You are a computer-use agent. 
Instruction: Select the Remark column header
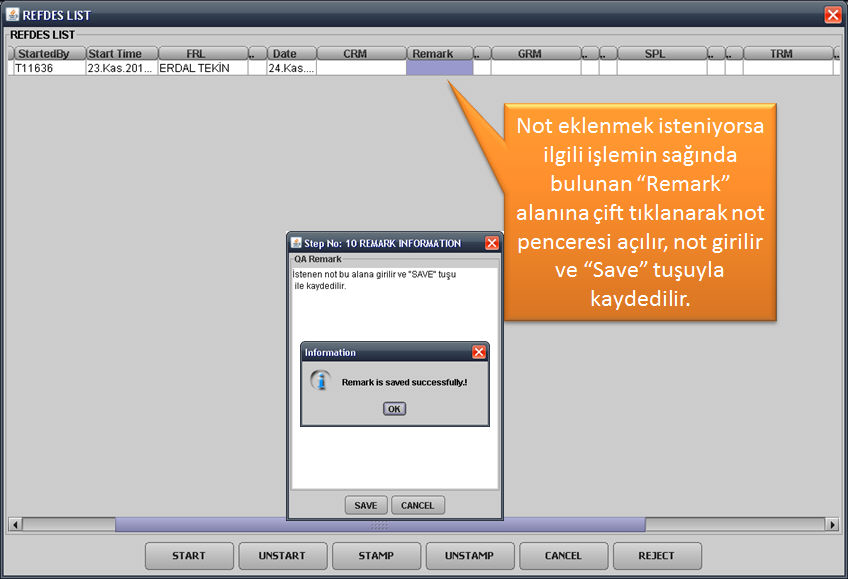(x=440, y=54)
